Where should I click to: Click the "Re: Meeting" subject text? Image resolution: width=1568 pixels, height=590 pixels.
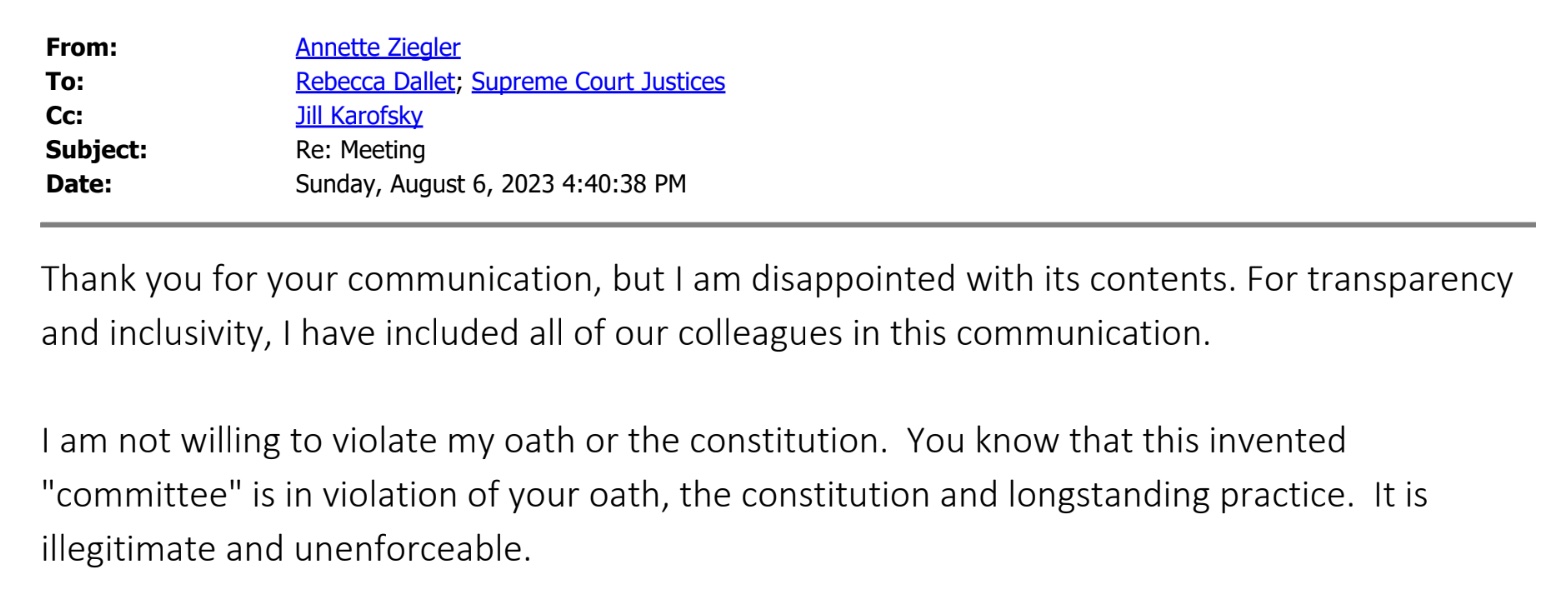[x=360, y=150]
